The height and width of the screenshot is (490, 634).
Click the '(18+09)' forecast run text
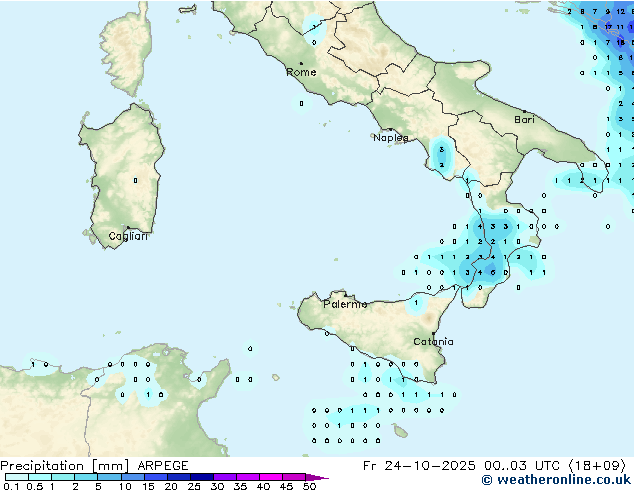[x=596, y=466]
